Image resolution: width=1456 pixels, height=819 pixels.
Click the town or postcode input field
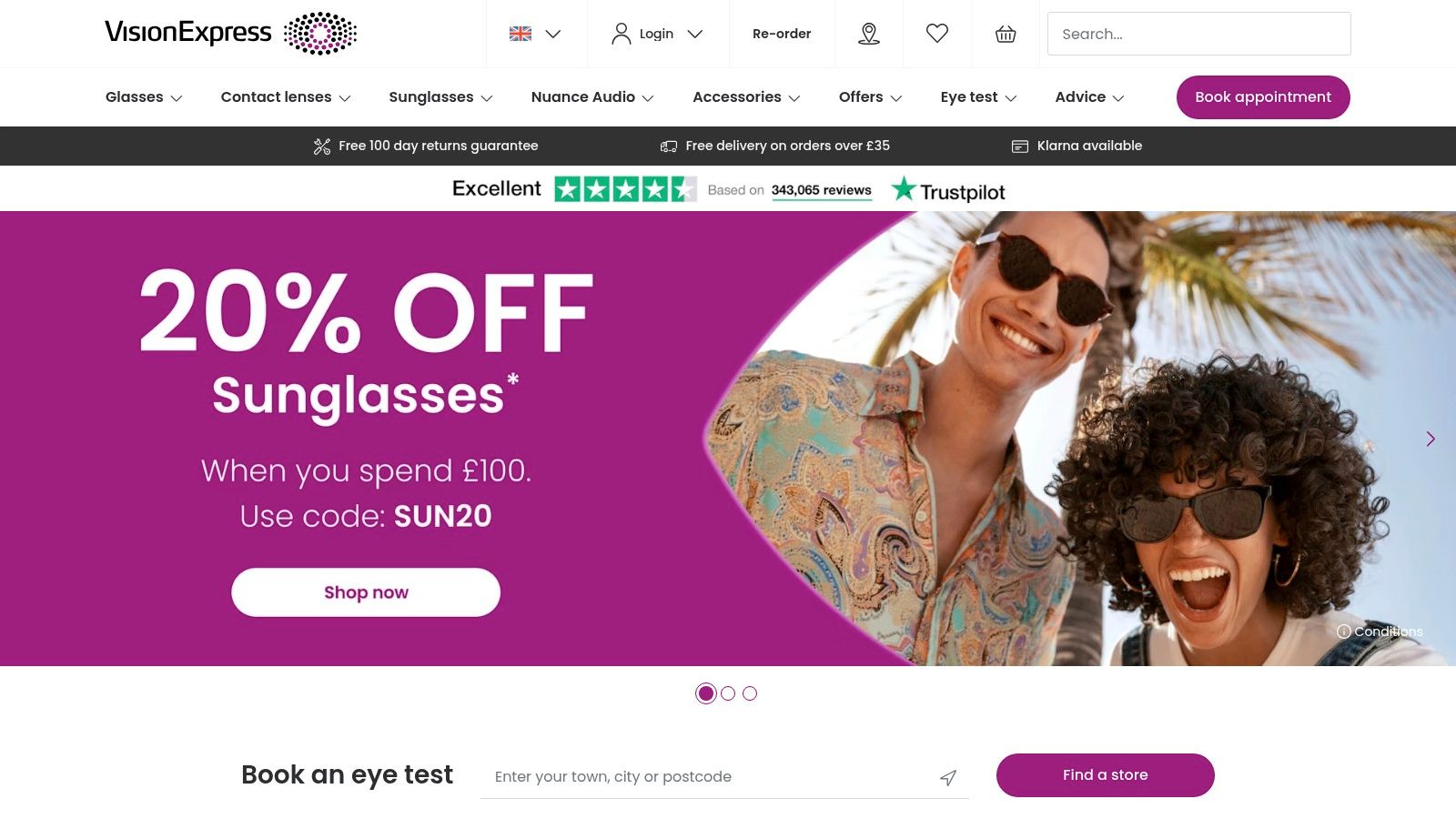pos(710,776)
